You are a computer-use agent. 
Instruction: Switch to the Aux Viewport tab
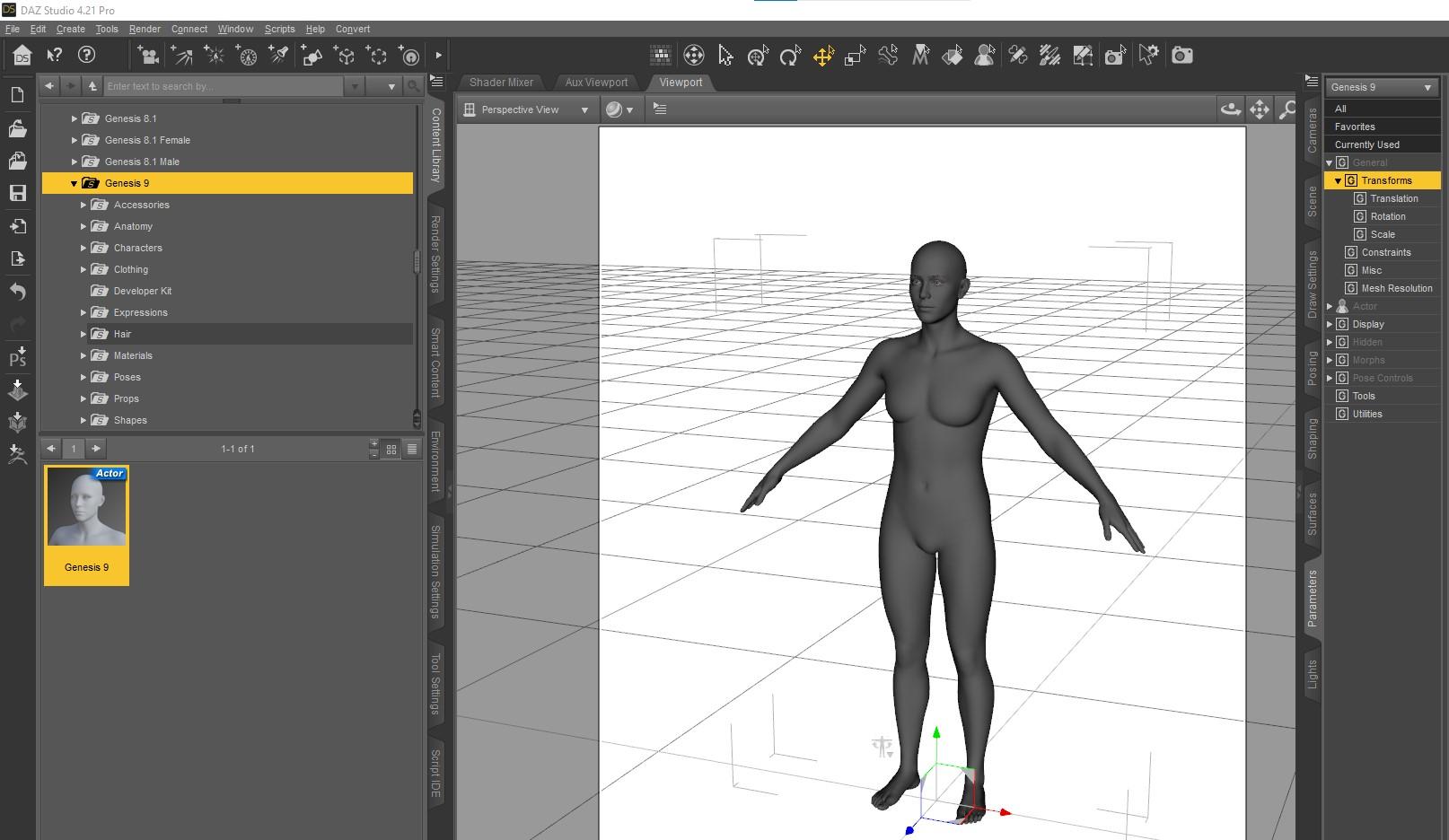coord(596,83)
